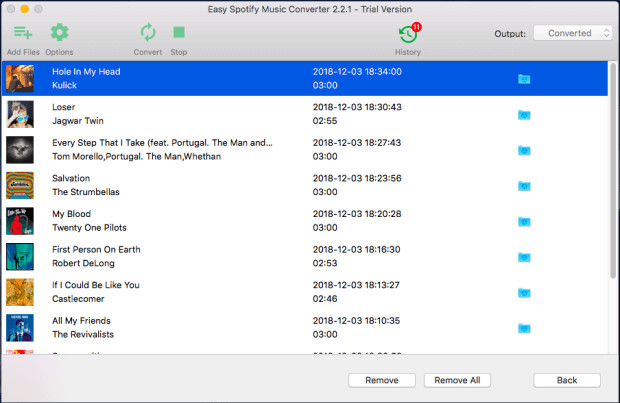Open output folder for First Person On Earth
The width and height of the screenshot is (620, 403).
click(x=524, y=257)
